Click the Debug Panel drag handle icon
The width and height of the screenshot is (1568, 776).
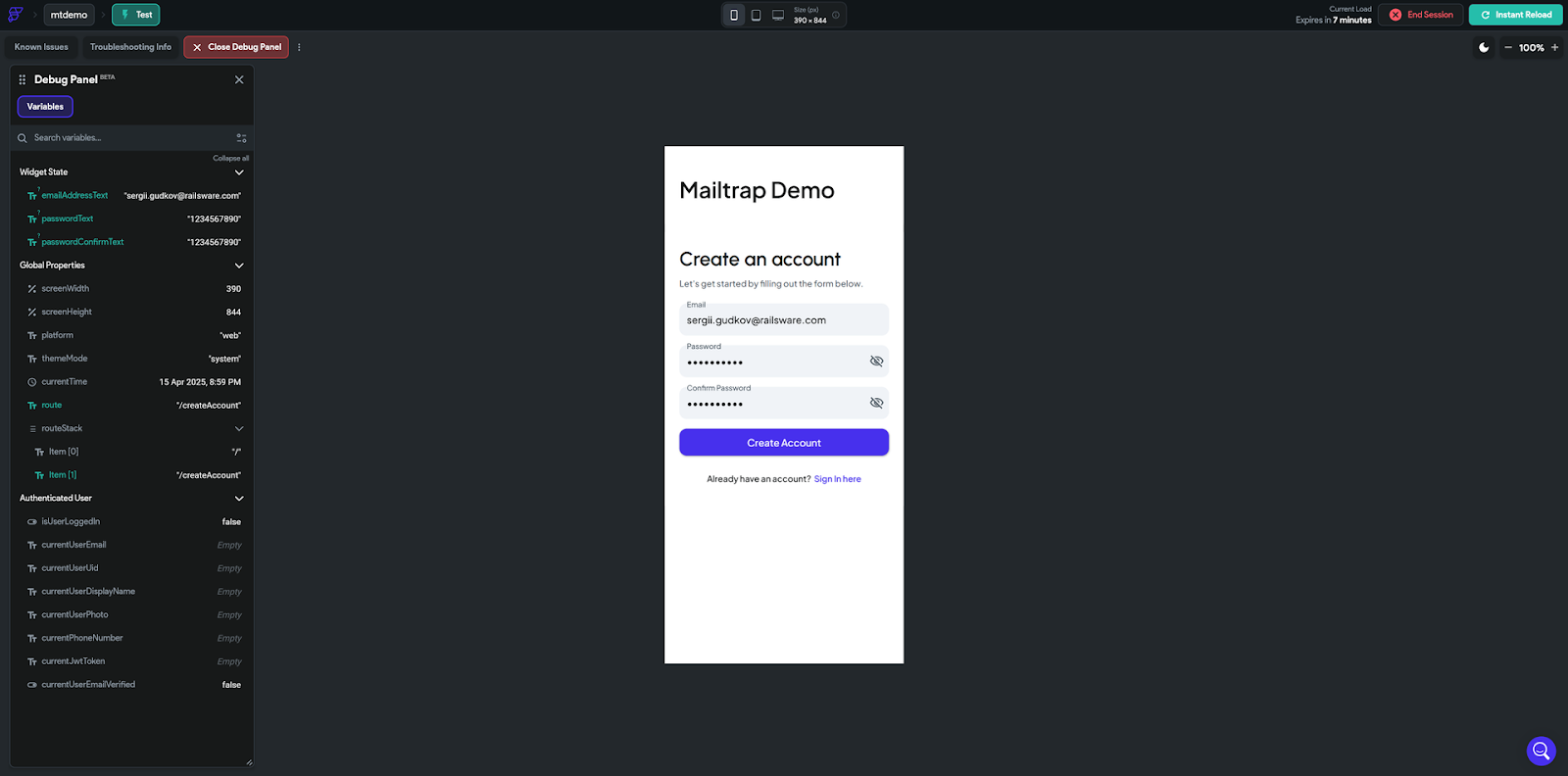(23, 79)
